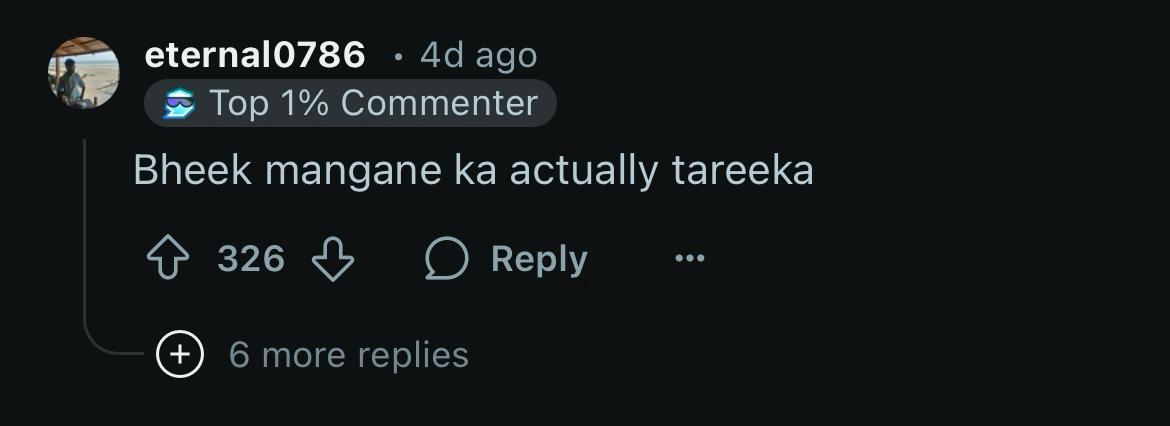Click the 326 vote count
Viewport: 1170px width, 426px height.
[251, 259]
